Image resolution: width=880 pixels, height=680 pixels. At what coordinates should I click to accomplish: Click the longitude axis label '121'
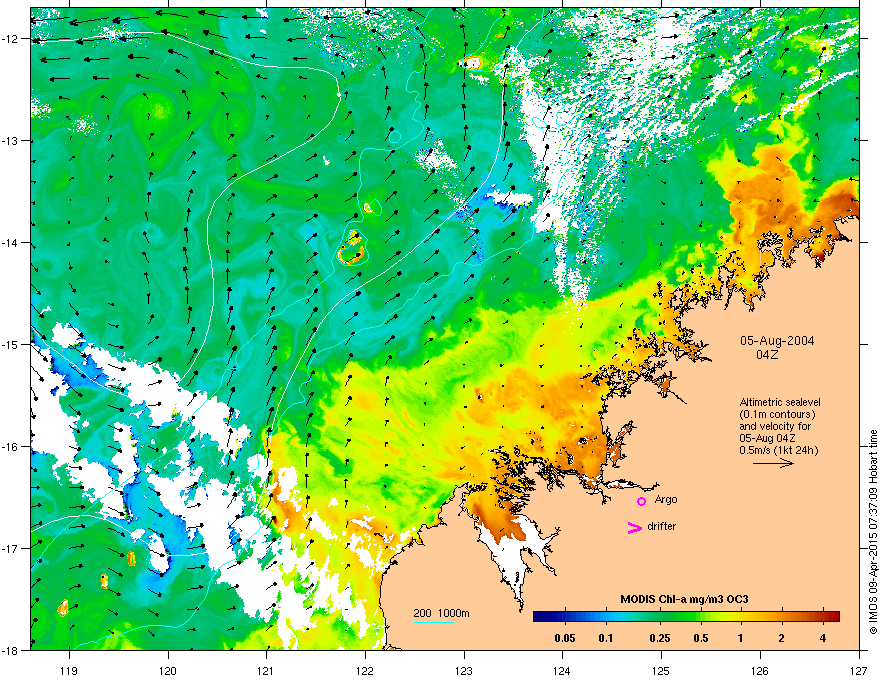[266, 670]
